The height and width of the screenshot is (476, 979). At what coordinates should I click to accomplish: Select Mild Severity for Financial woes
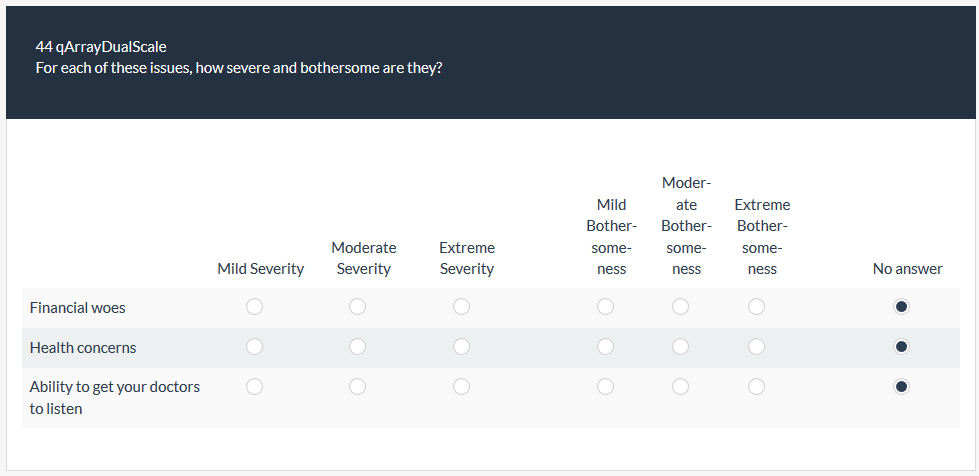254,307
